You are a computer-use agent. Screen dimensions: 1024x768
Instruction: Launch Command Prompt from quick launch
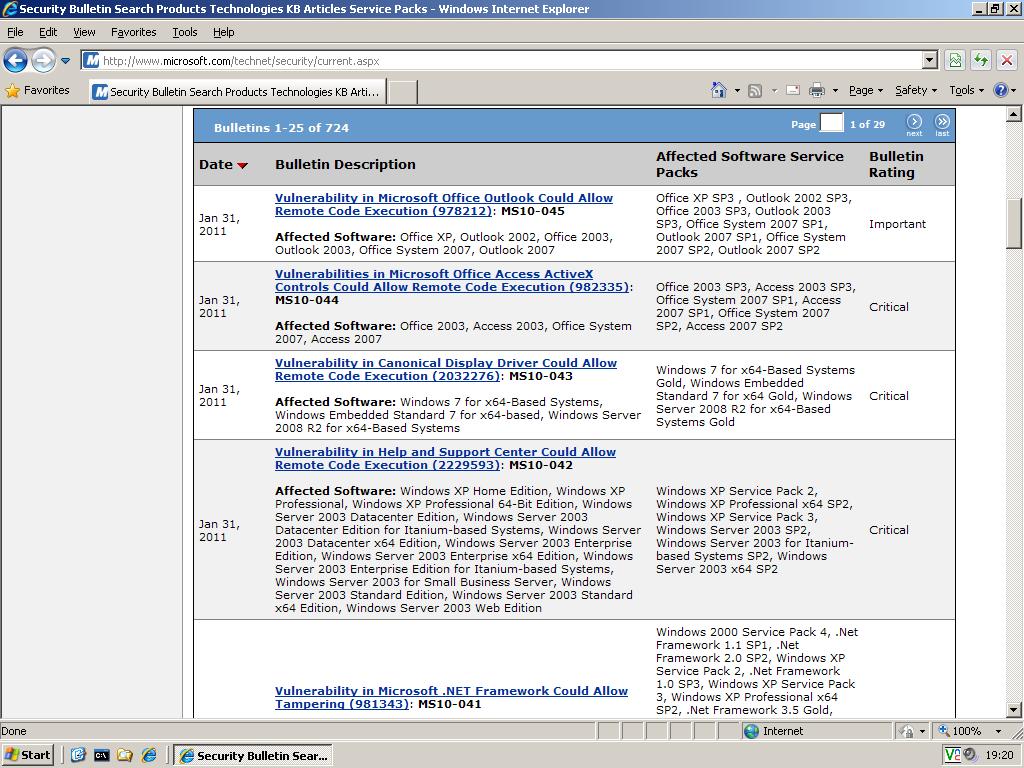(101, 755)
